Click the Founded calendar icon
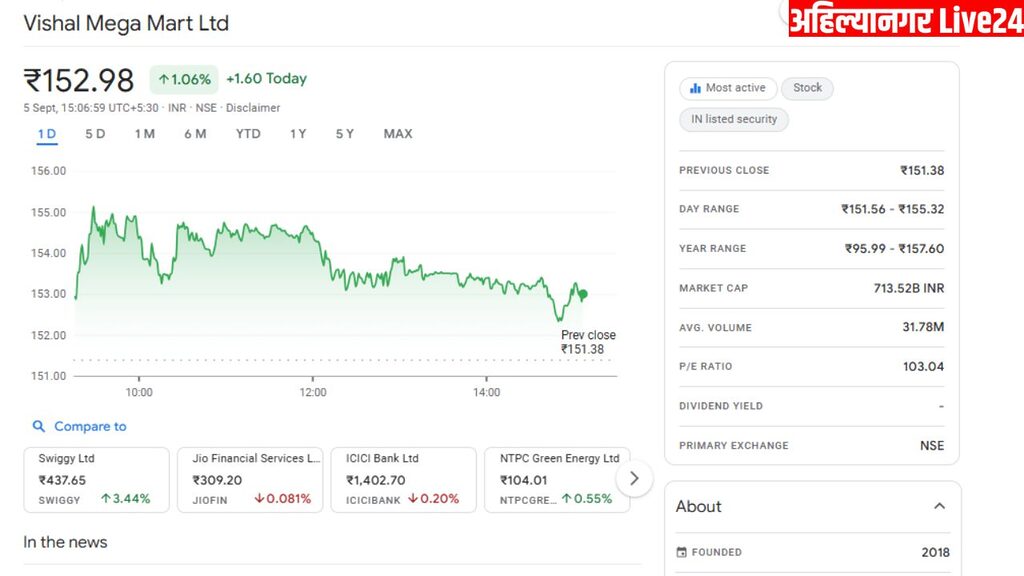This screenshot has width=1024, height=576. point(682,552)
